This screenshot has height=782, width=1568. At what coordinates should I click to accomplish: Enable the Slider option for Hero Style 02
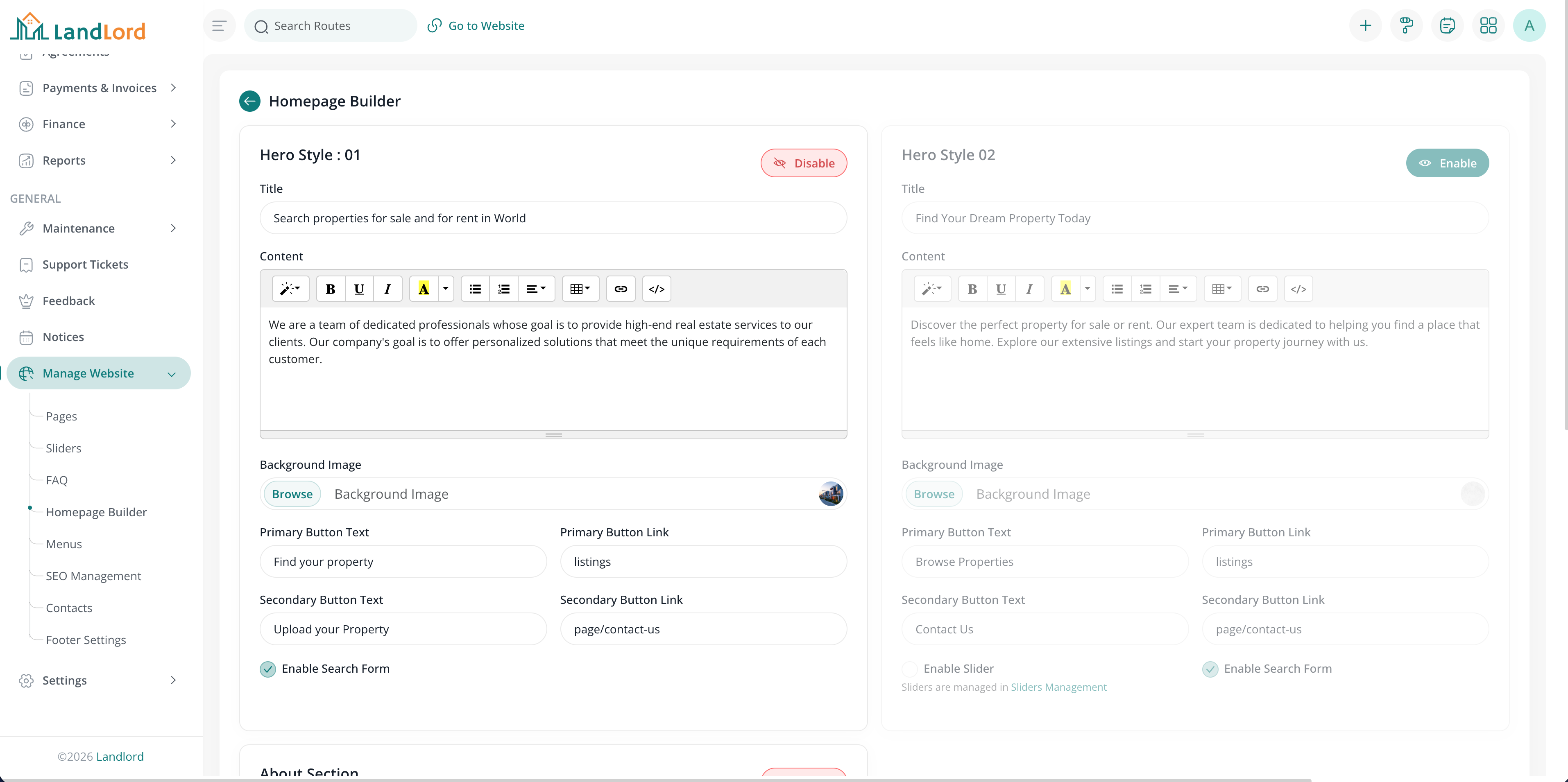pyautogui.click(x=909, y=669)
